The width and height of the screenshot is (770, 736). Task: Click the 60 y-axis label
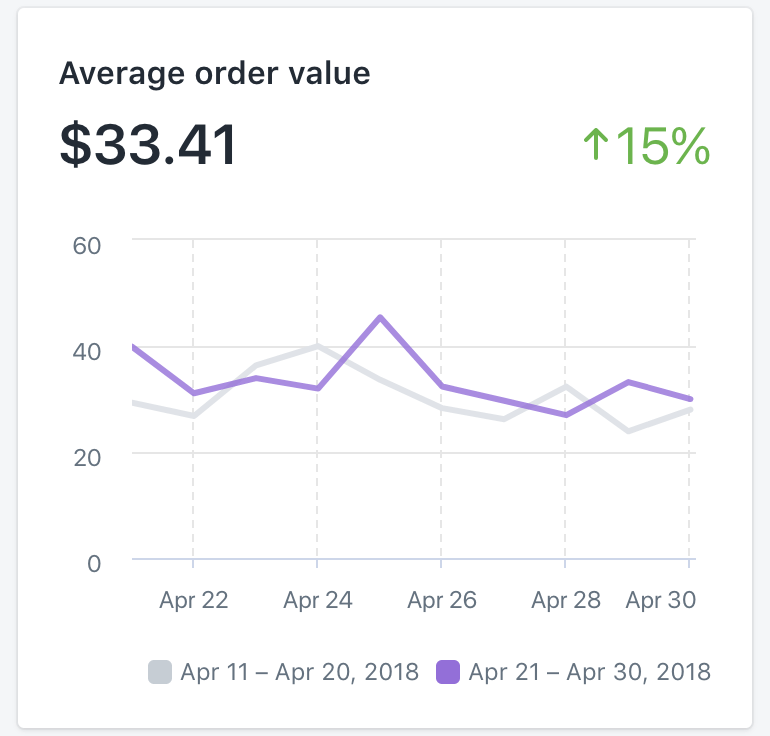tap(88, 245)
